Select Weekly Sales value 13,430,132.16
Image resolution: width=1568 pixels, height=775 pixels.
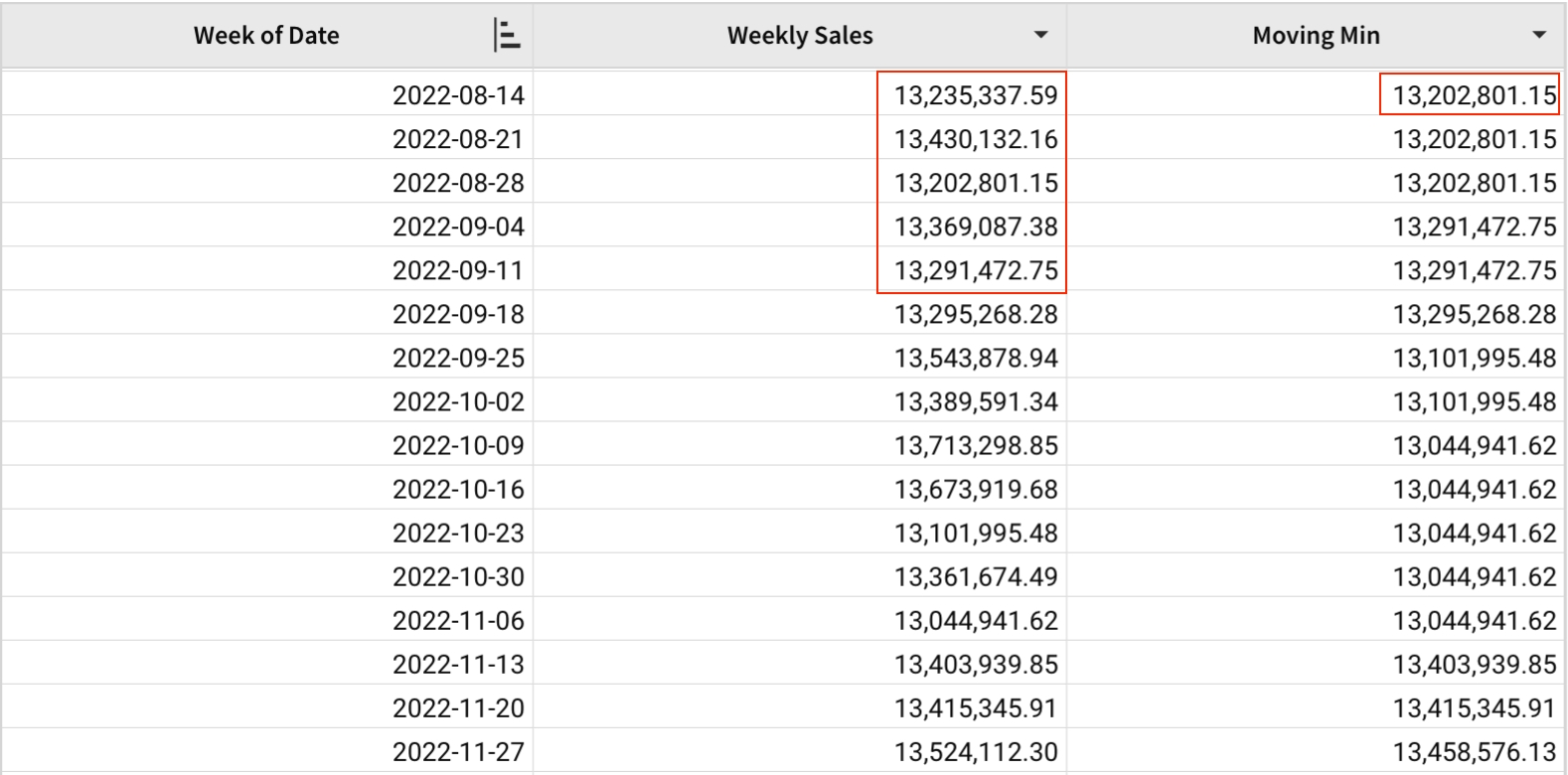(x=976, y=139)
